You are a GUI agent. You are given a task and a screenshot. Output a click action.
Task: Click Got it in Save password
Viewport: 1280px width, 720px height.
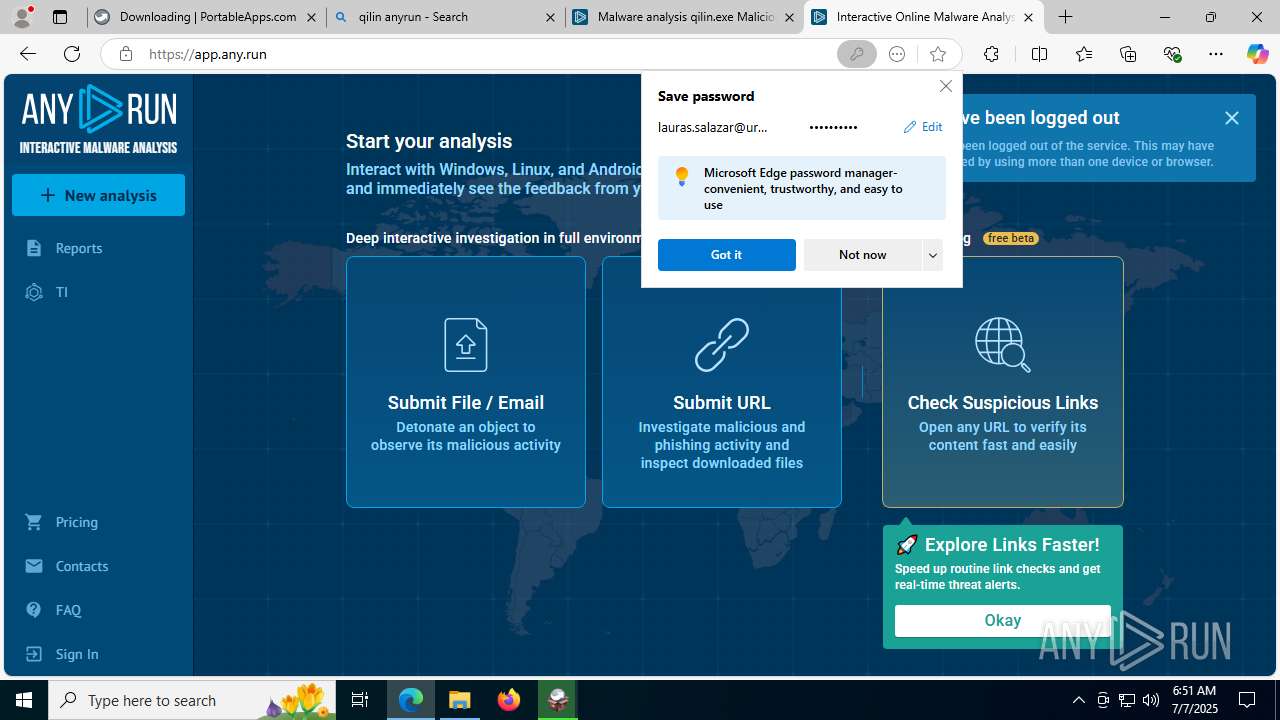[x=726, y=255]
